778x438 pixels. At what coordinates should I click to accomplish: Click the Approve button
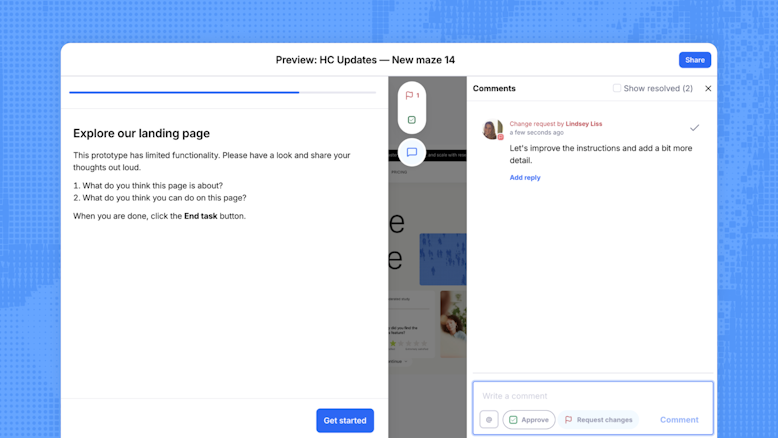coord(529,420)
